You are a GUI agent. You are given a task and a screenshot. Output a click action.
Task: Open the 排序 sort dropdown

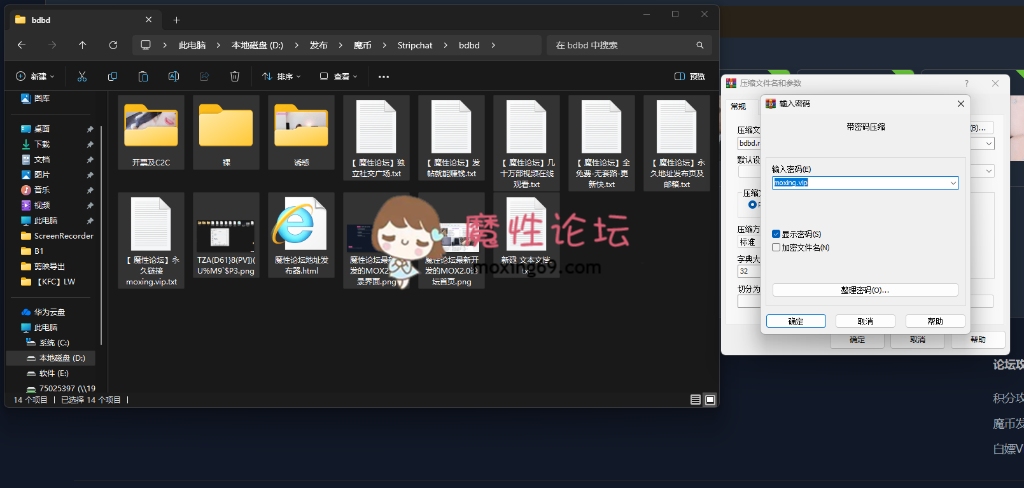pyautogui.click(x=281, y=76)
